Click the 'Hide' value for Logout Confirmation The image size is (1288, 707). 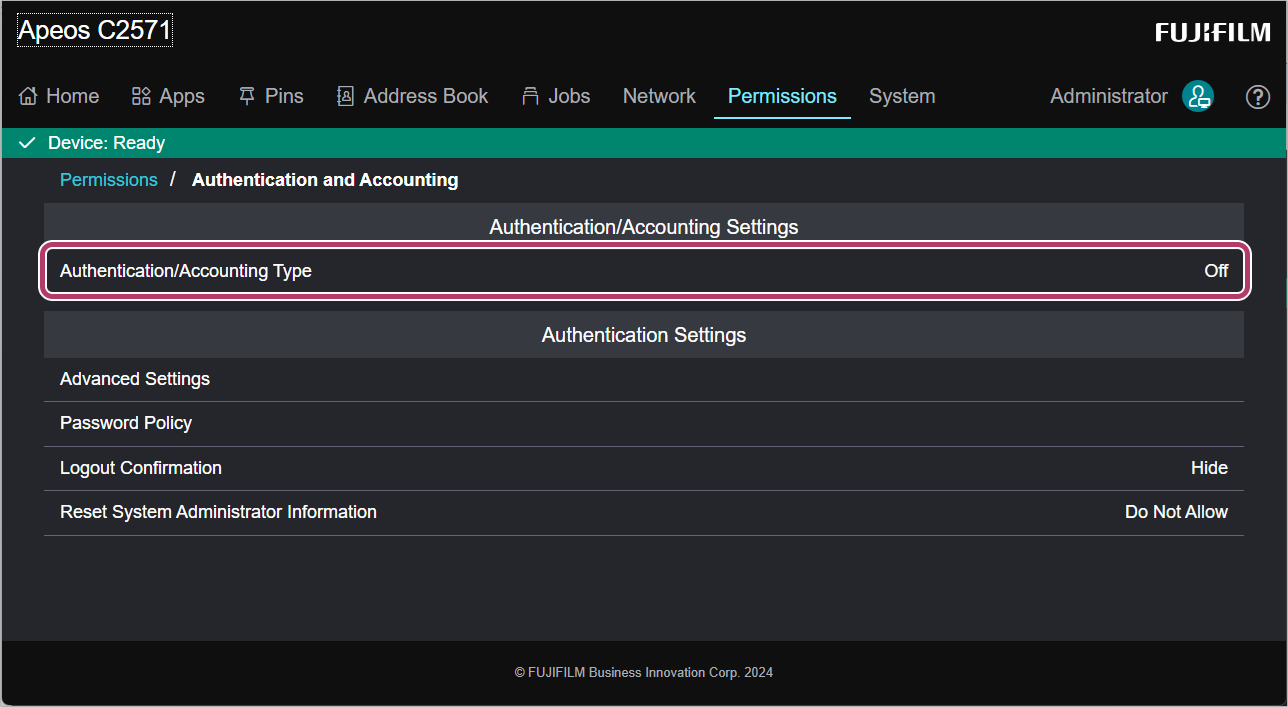tap(1209, 468)
